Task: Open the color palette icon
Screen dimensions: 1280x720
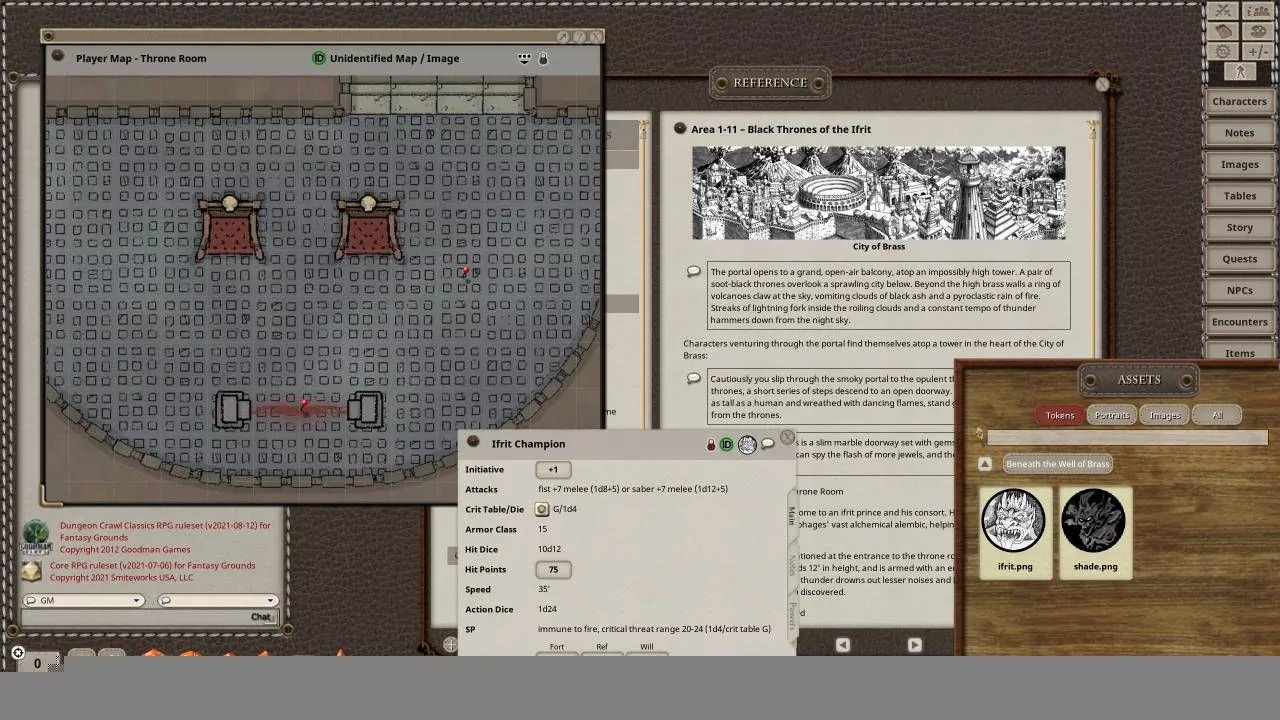Action: [1257, 31]
